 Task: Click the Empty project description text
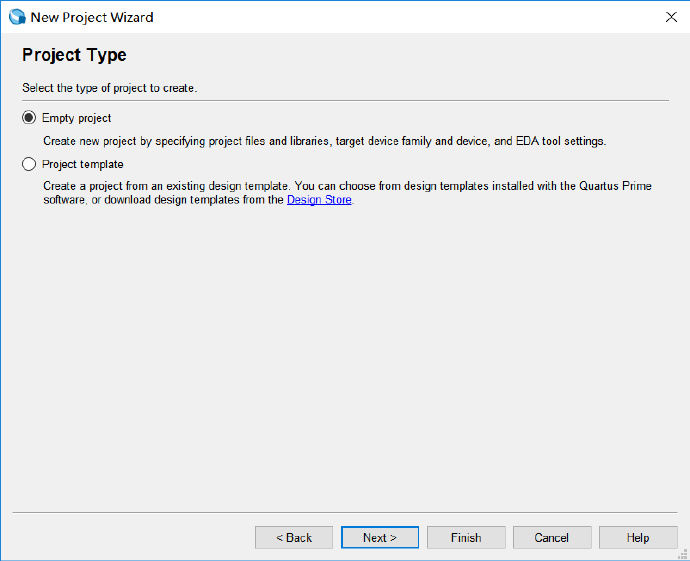pos(324,141)
